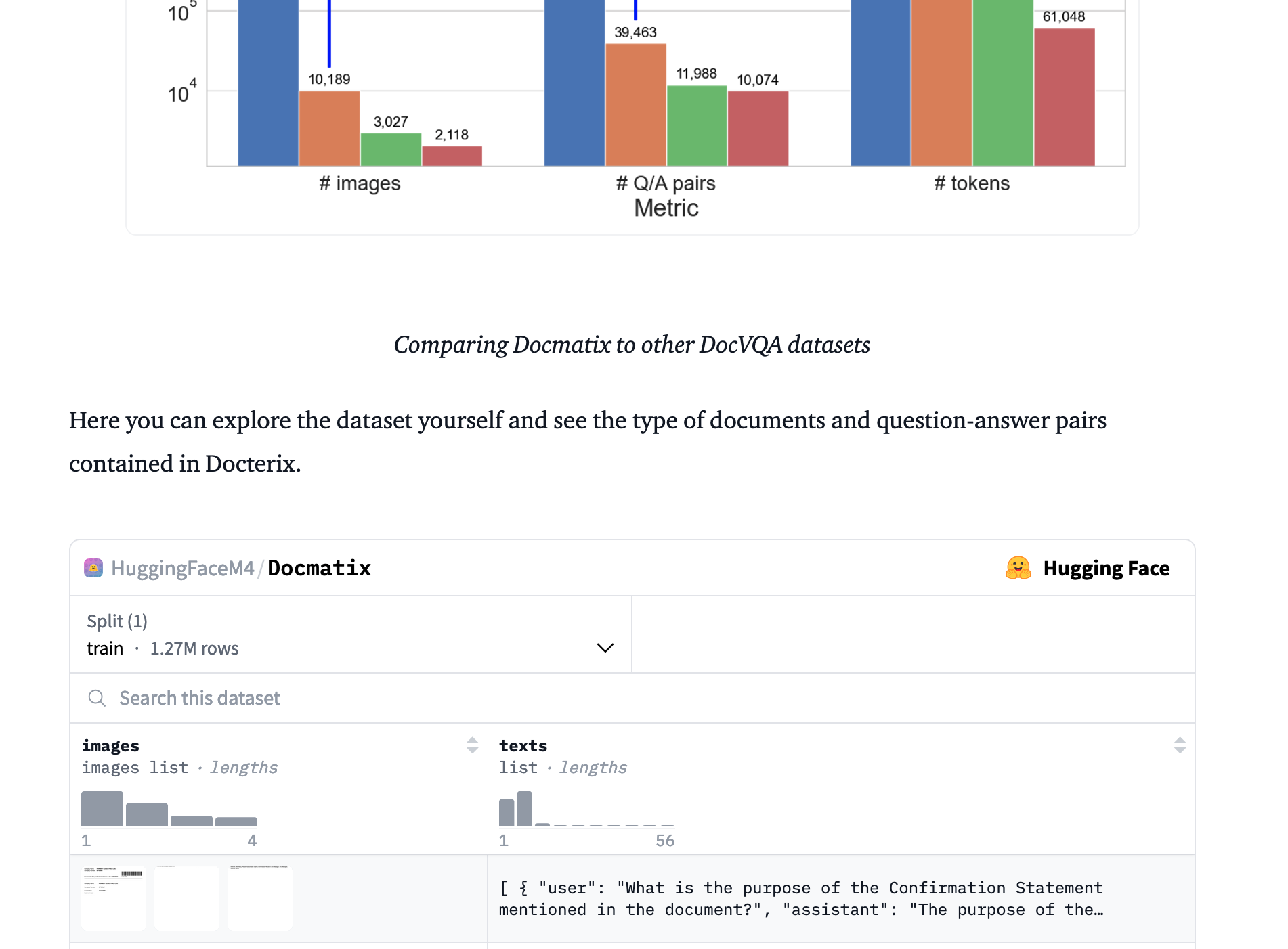Open the Split (1) train selector
This screenshot has width=1288, height=949.
click(350, 635)
